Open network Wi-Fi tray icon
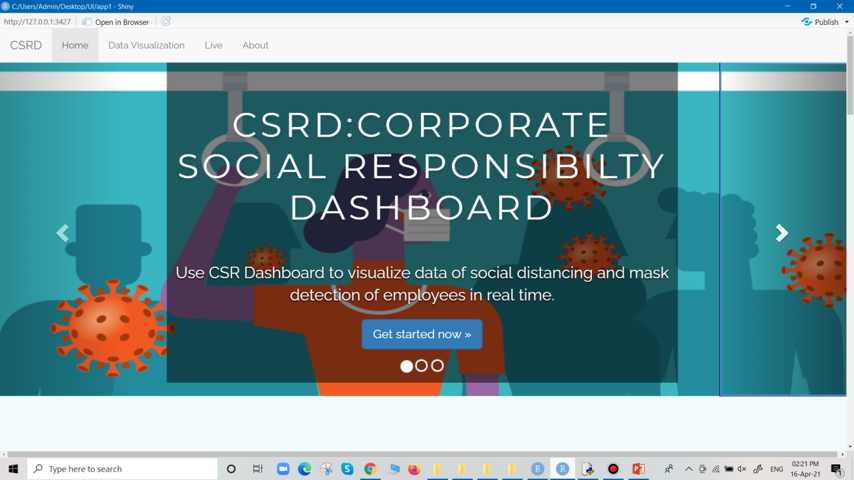 pyautogui.click(x=716, y=469)
